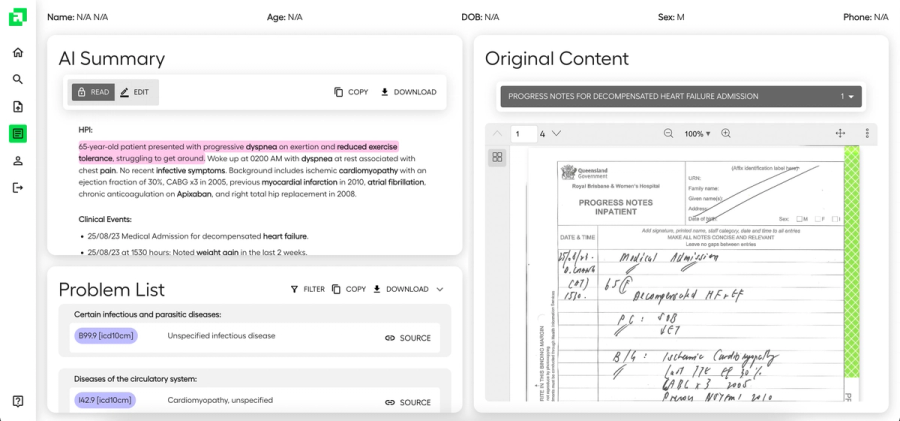This screenshot has width=900, height=421.
Task: Click the green app logo icon
Action: pos(18,17)
